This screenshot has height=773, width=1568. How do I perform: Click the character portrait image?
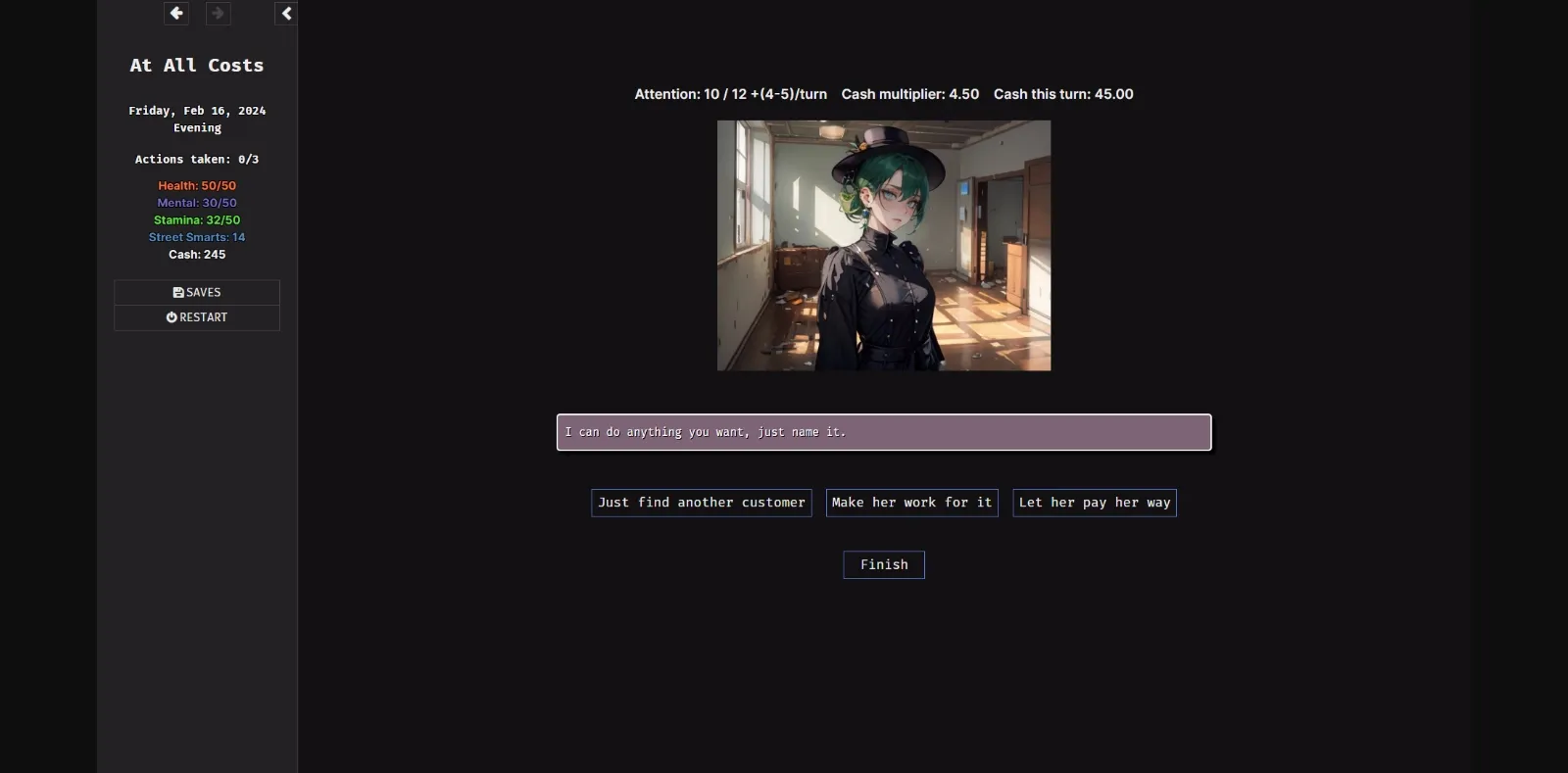(884, 246)
